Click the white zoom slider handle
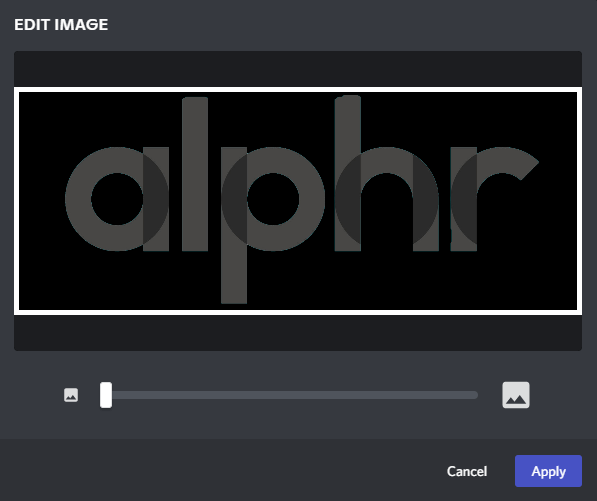This screenshot has width=597, height=501. click(x=106, y=395)
